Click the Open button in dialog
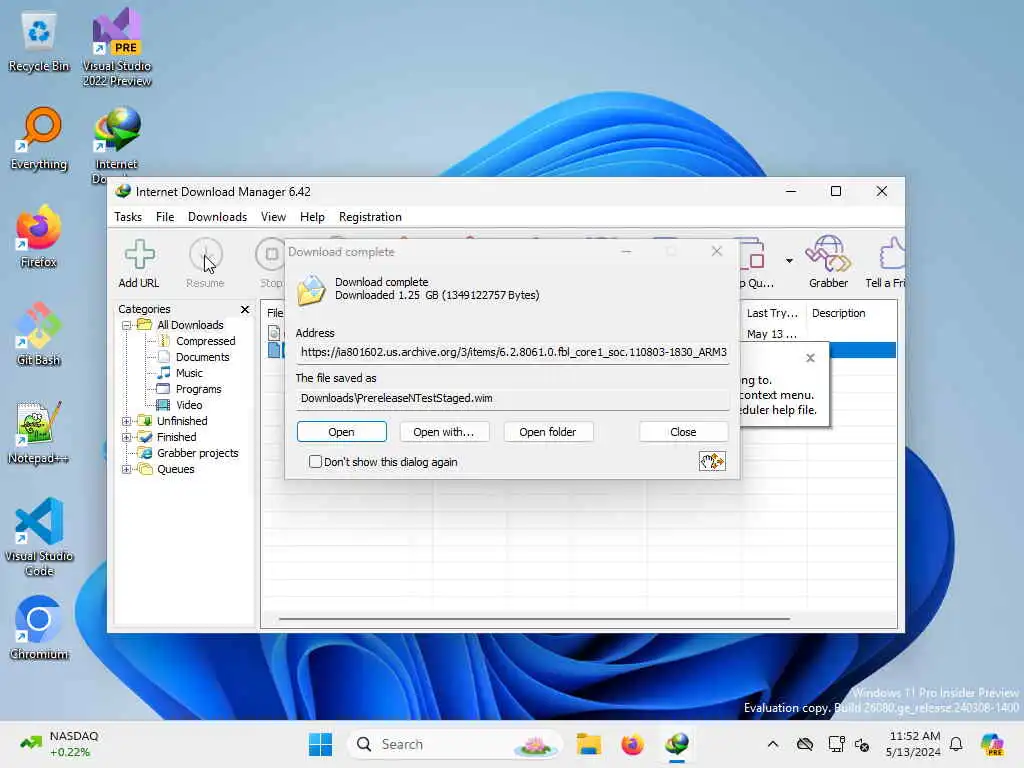Viewport: 1024px width, 768px height. [342, 432]
